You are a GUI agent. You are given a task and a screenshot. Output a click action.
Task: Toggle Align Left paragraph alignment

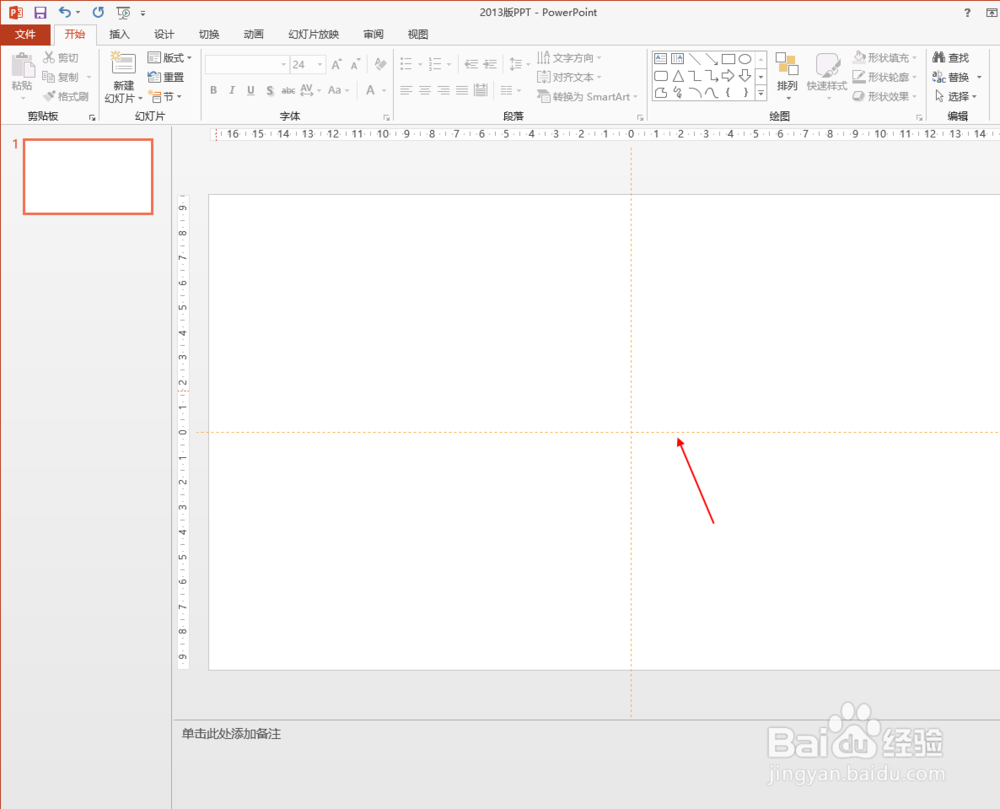coord(406,91)
